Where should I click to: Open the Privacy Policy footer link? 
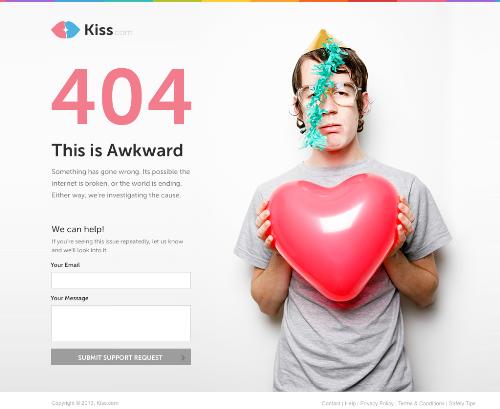pos(377,403)
